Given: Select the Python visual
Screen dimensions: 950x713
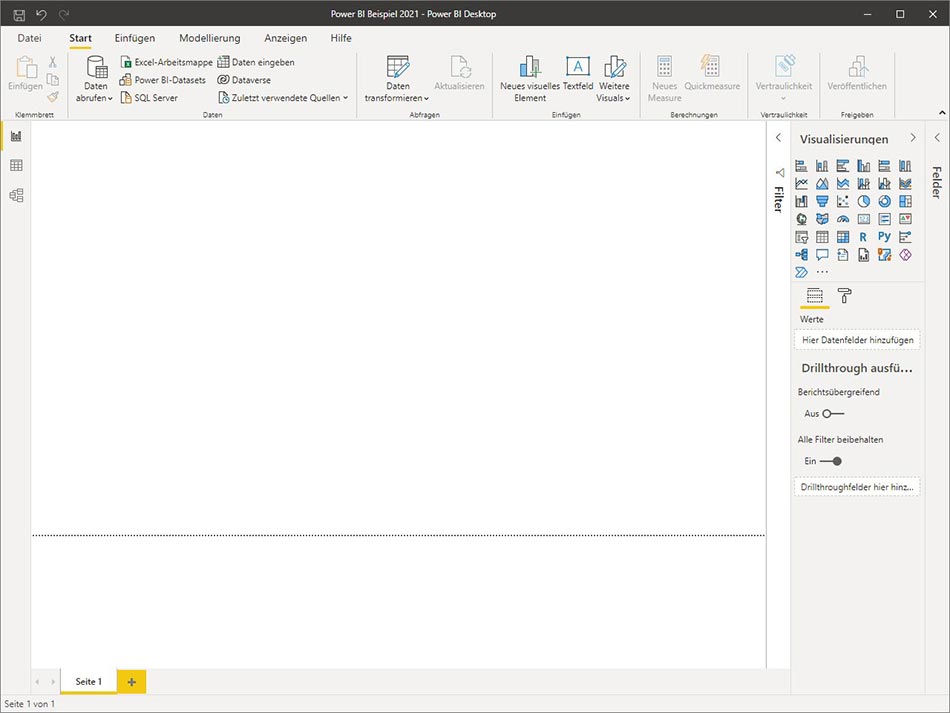Looking at the screenshot, I should click(885, 237).
